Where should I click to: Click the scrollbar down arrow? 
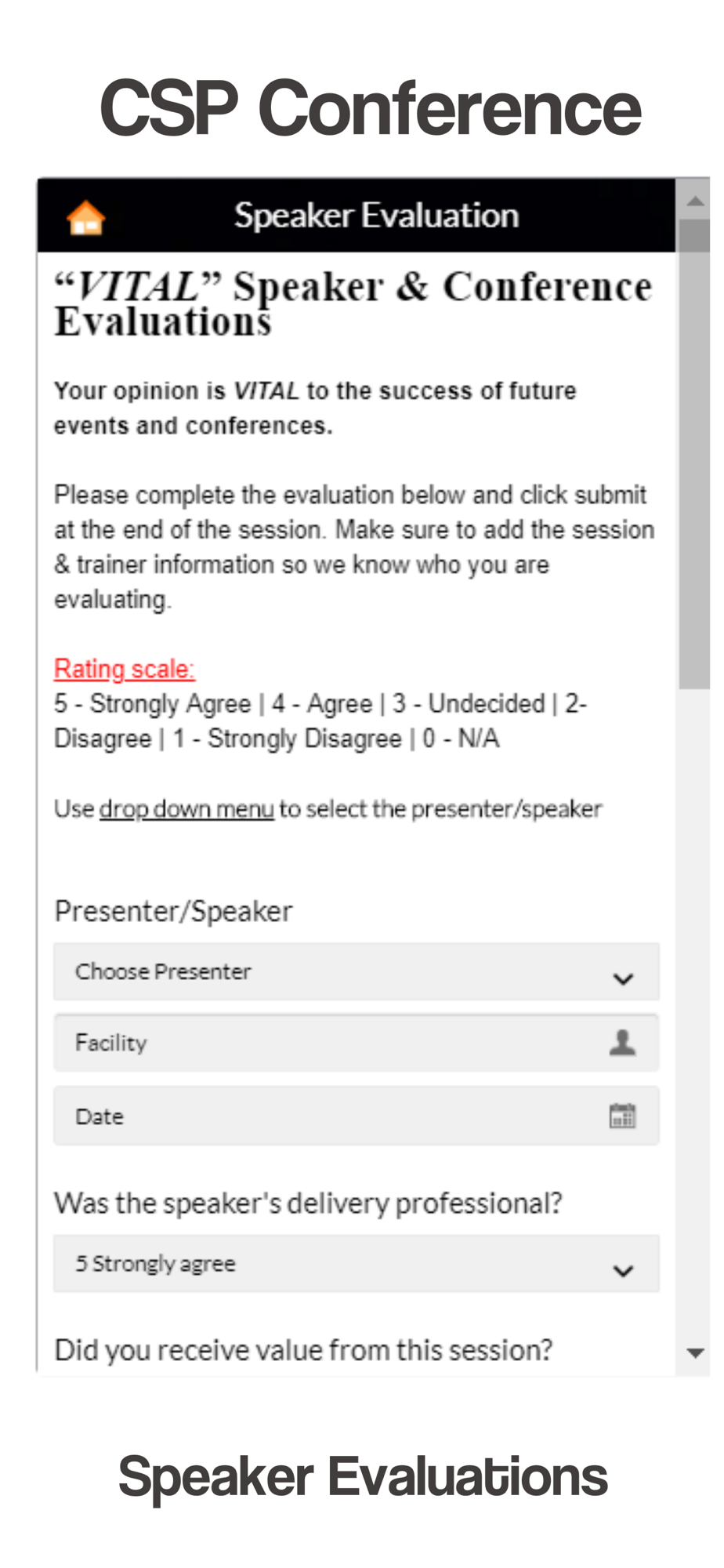pyautogui.click(x=694, y=1352)
